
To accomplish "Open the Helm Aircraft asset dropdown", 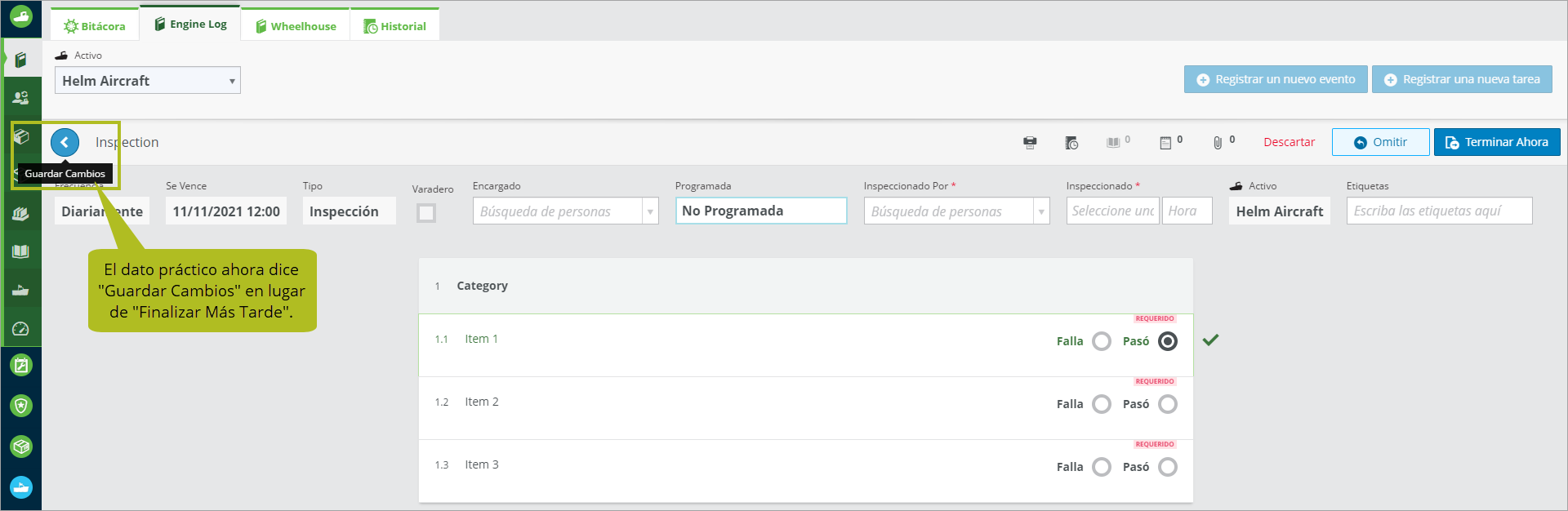I will click(148, 80).
